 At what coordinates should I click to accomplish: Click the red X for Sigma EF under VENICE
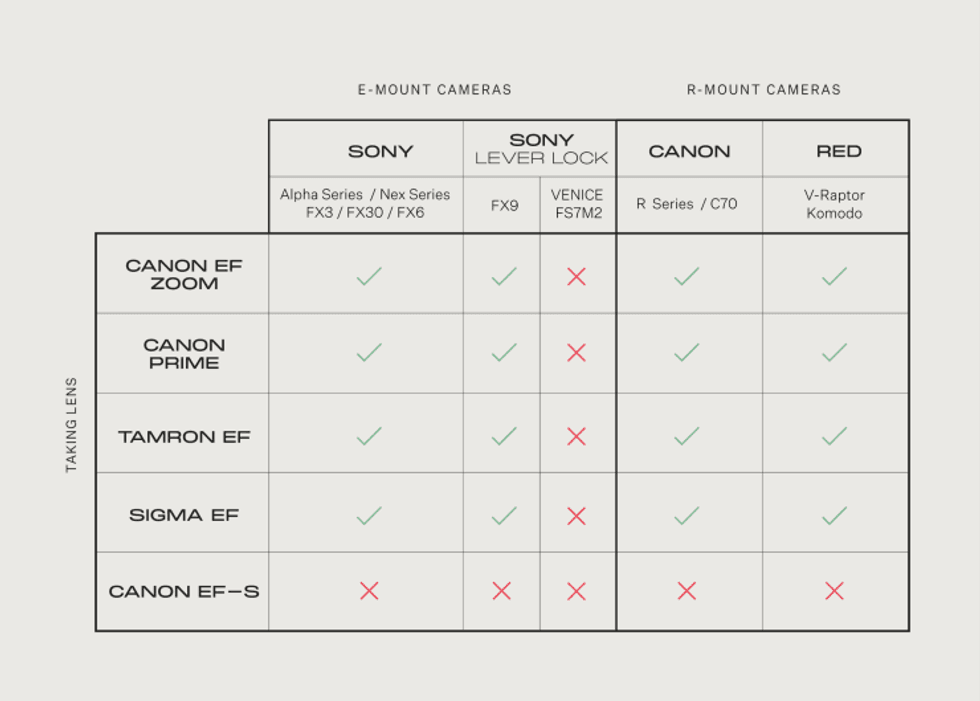576,515
